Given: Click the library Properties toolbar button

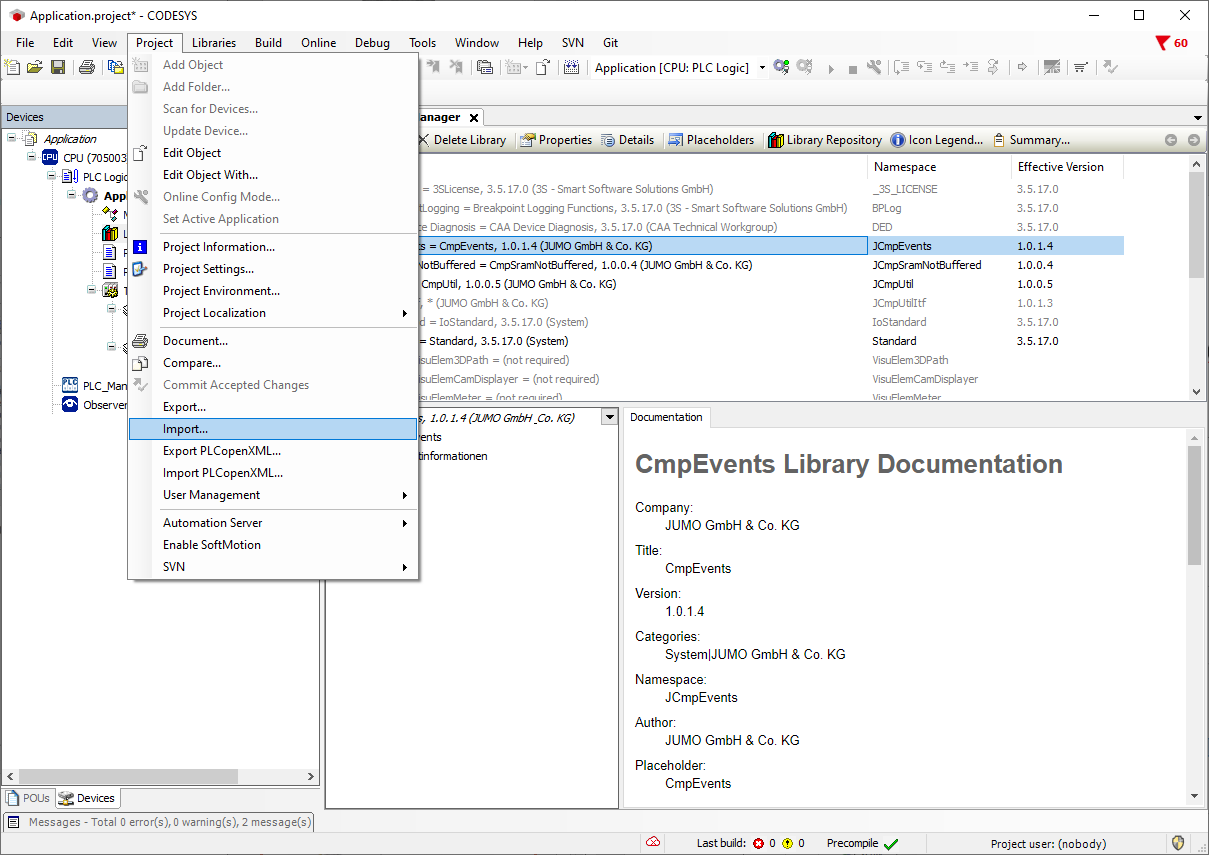Looking at the screenshot, I should click(x=556, y=140).
